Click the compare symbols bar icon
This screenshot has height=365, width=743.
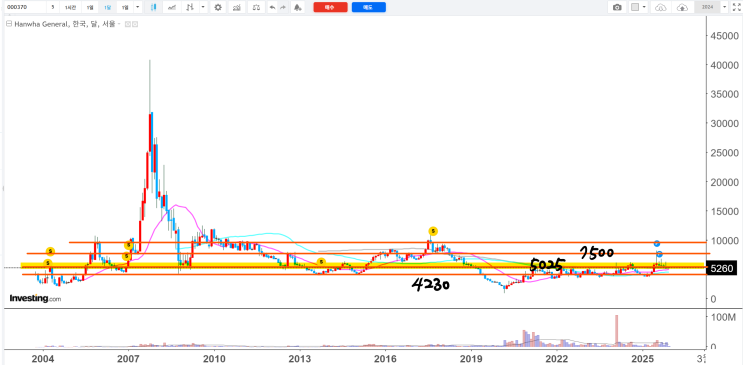(x=190, y=7)
